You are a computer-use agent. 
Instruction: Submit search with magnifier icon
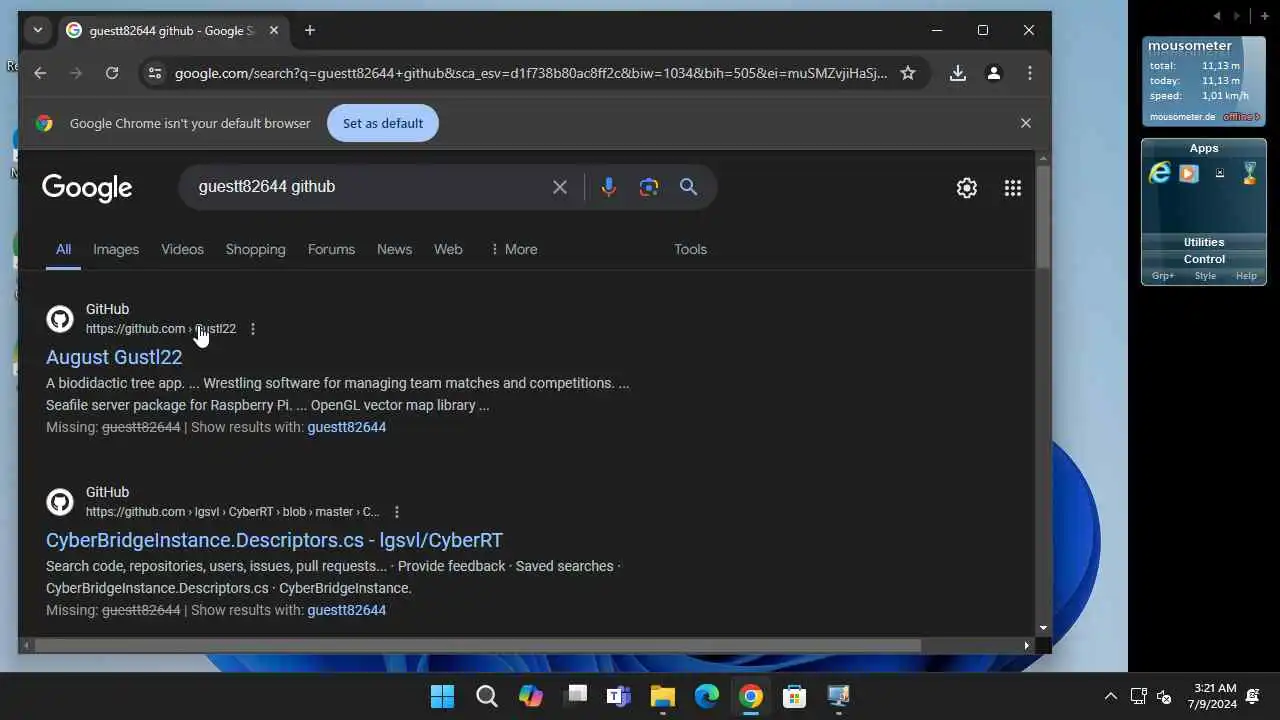[688, 187]
